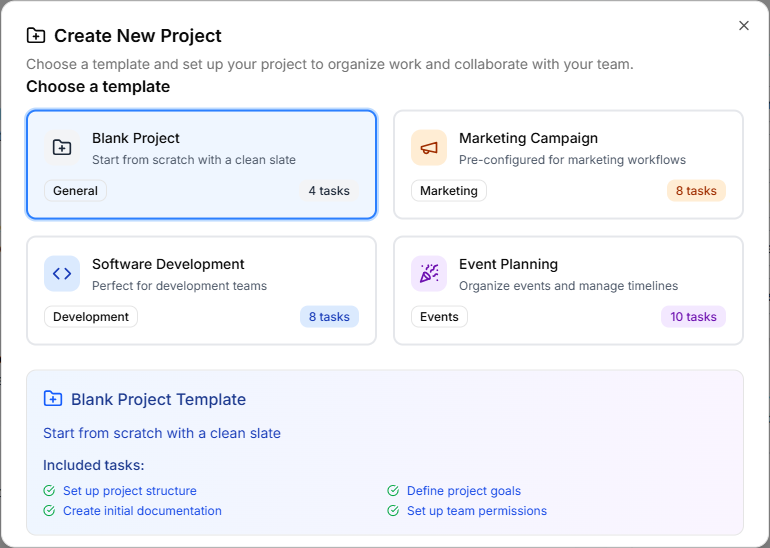Click the Software Development code brackets icon

(62, 274)
